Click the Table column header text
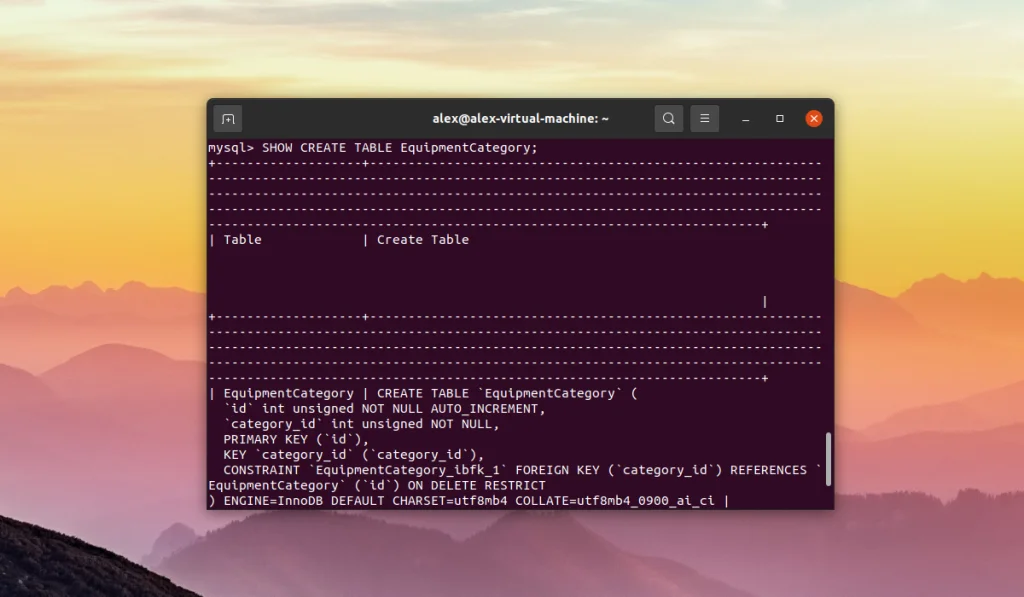The image size is (1024, 597). point(241,239)
